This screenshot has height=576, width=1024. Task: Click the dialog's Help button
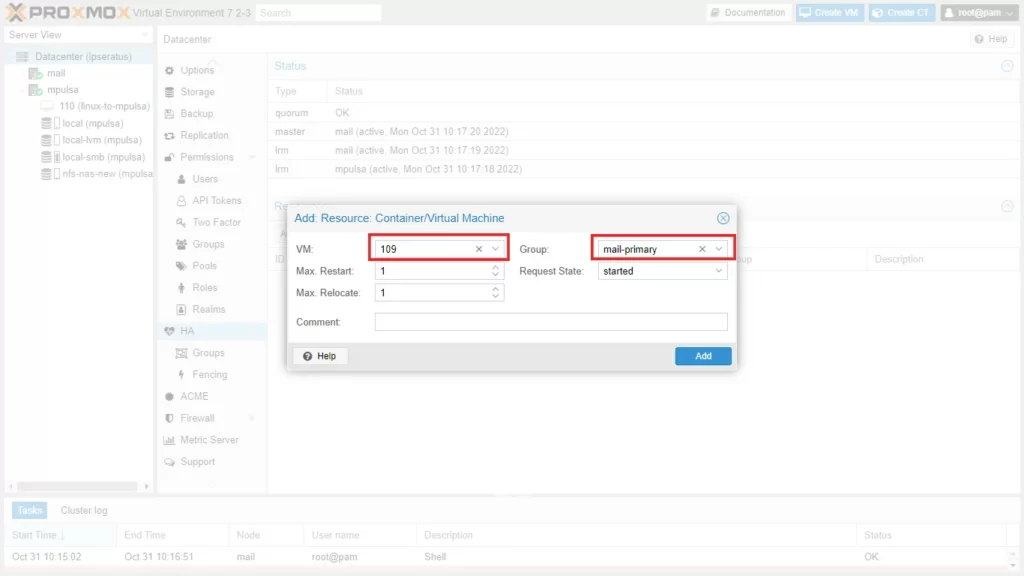pyautogui.click(x=320, y=356)
